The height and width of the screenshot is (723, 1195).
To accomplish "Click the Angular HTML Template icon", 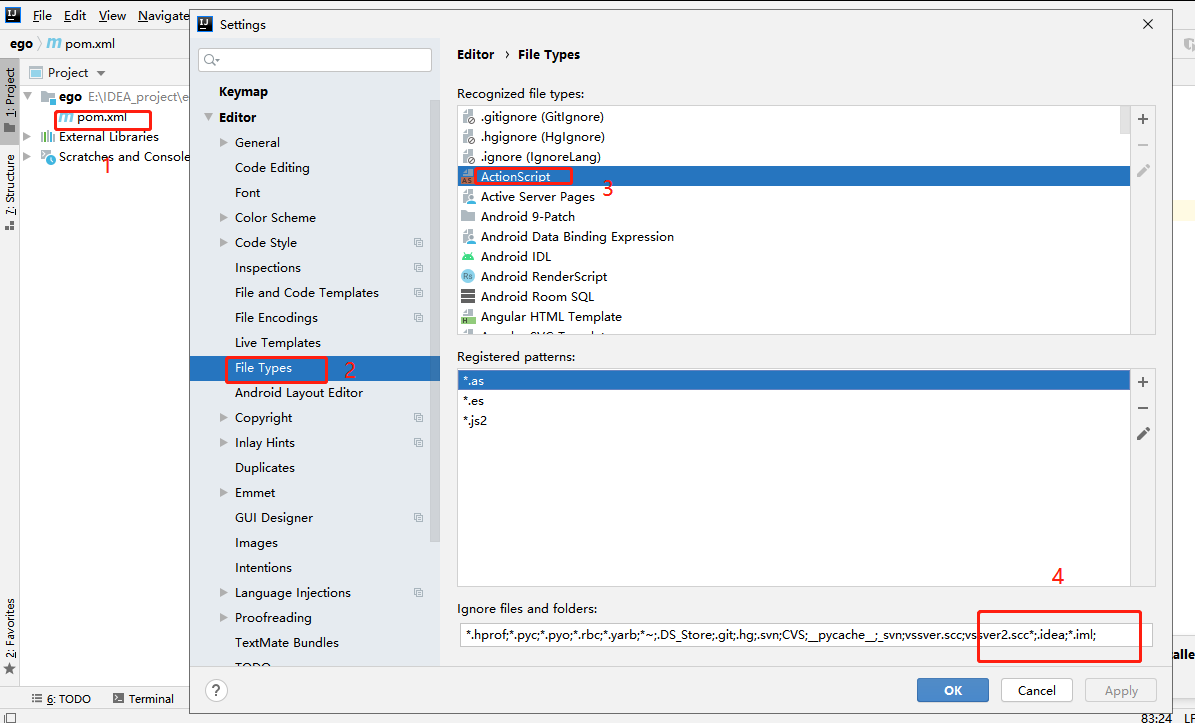I will click(x=468, y=317).
